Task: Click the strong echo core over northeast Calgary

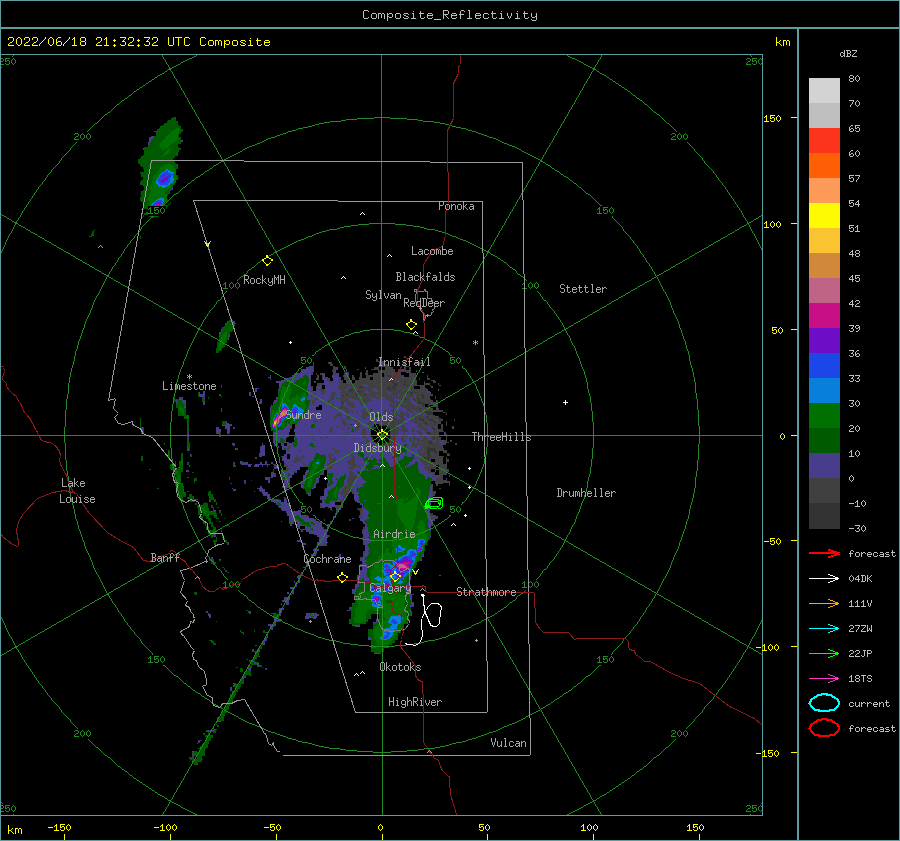Action: click(407, 565)
